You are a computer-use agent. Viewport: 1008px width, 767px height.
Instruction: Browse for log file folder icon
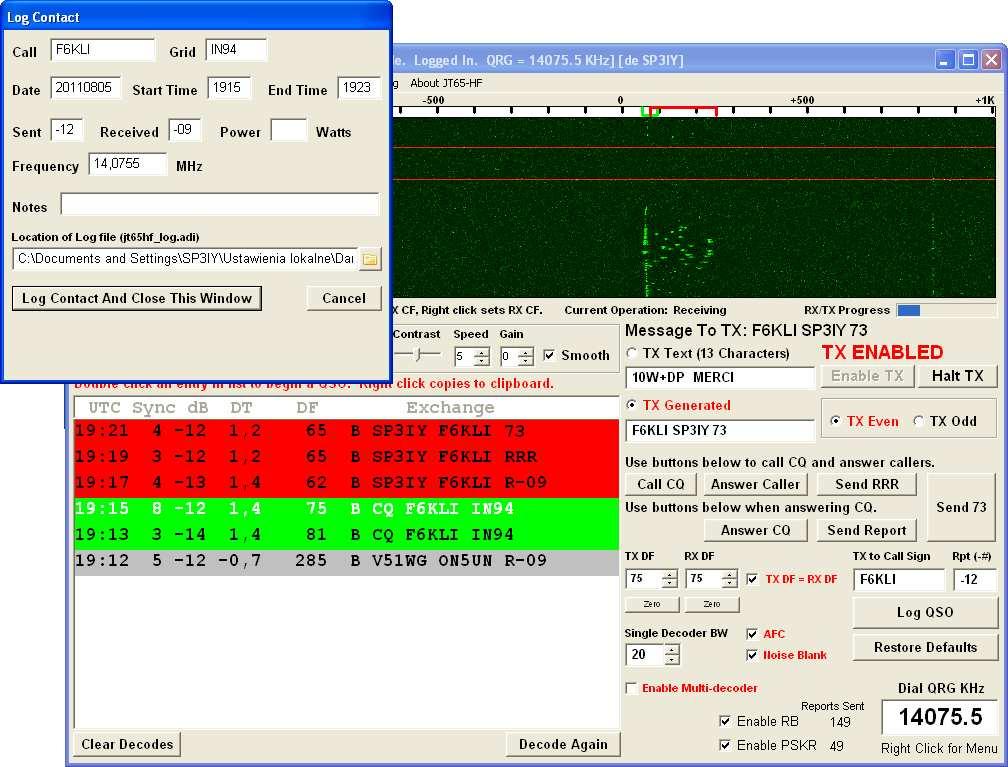tap(370, 259)
